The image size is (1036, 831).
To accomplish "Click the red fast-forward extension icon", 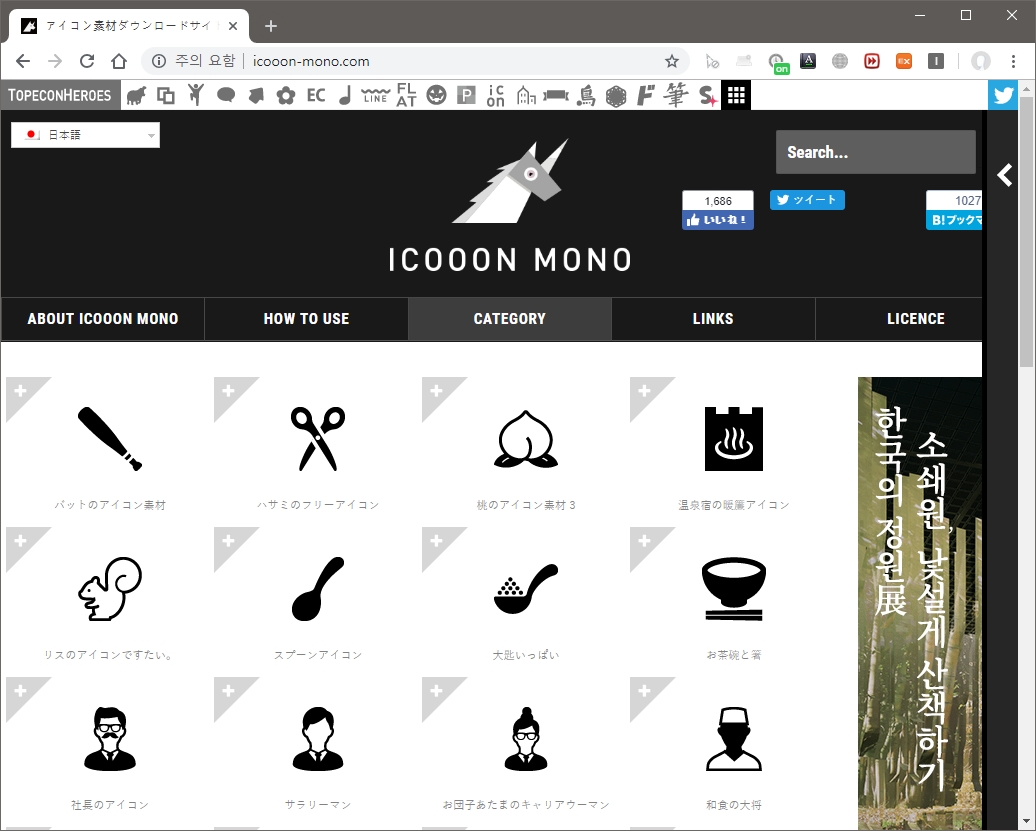I will [872, 61].
